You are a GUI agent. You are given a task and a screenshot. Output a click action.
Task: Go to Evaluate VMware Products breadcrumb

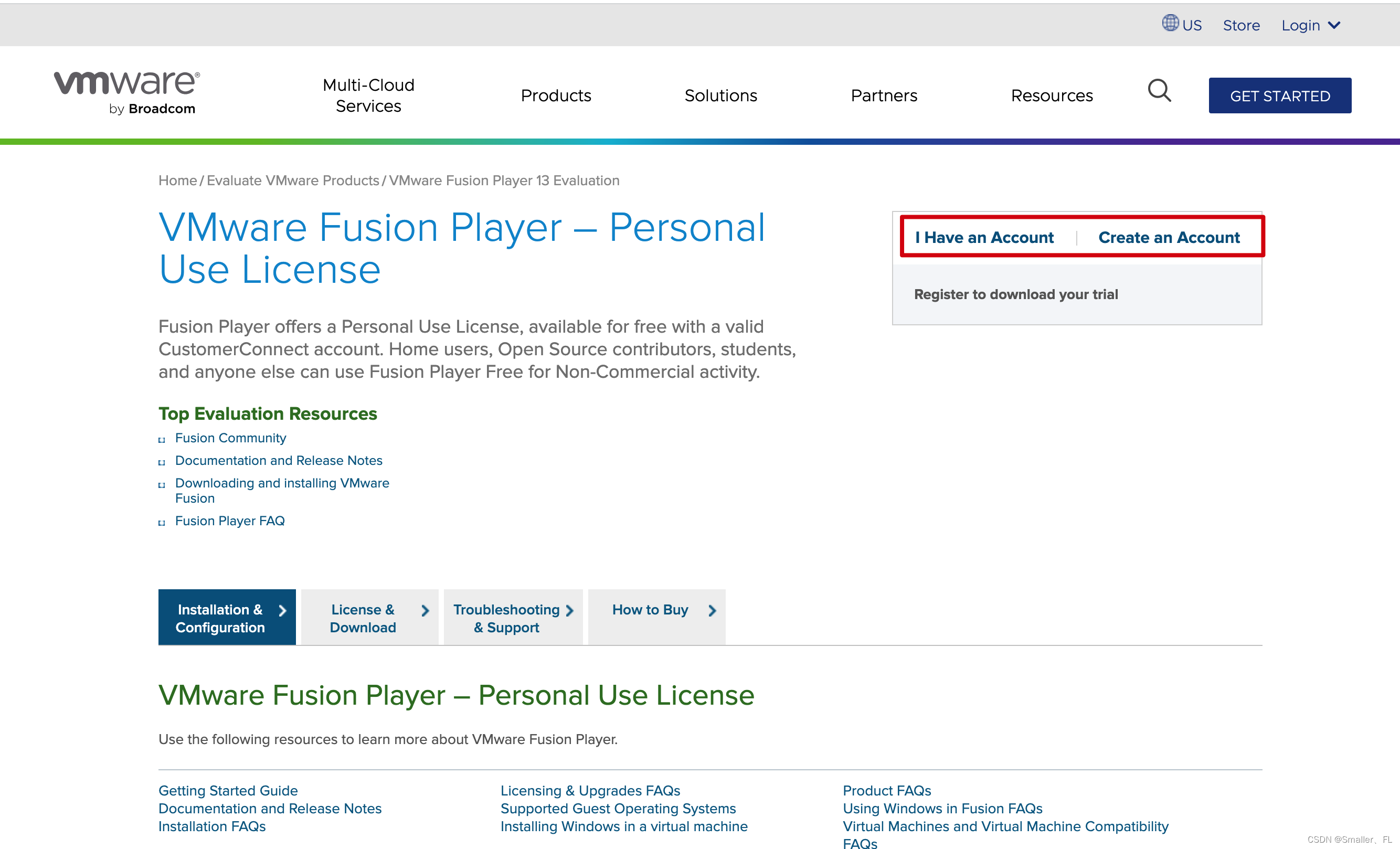[x=293, y=181]
